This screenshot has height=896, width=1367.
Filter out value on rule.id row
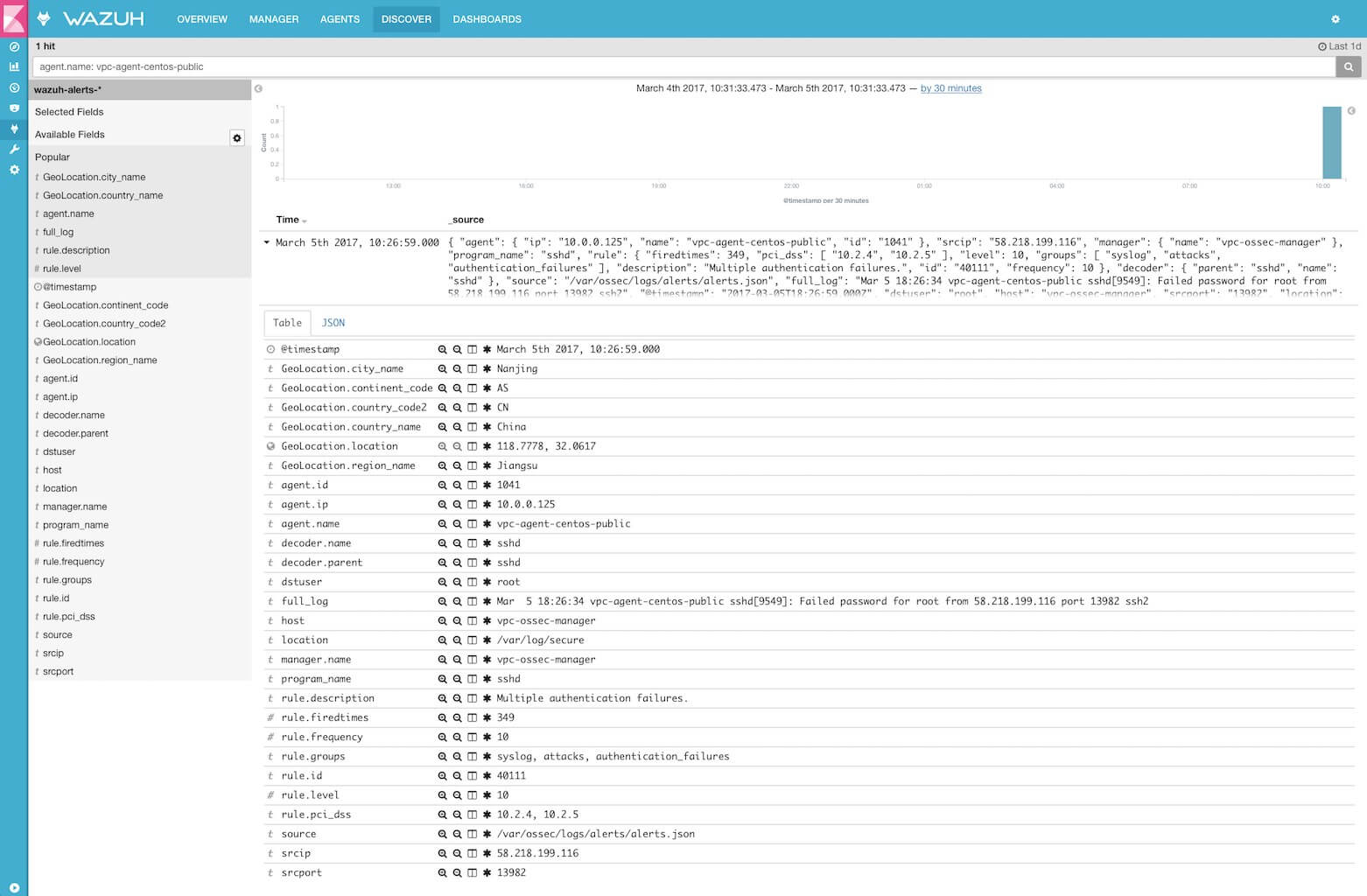[x=457, y=776]
